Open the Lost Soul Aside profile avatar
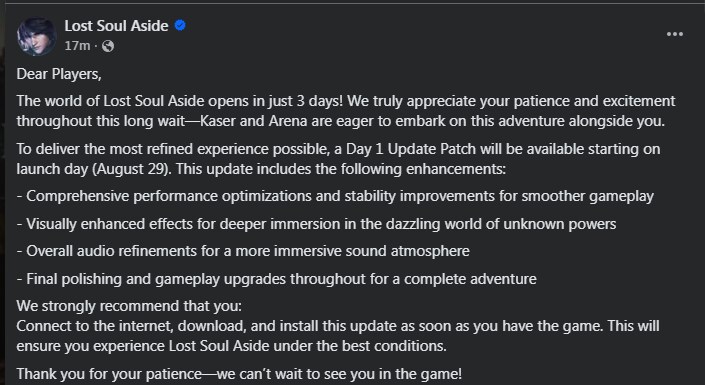This screenshot has height=385, width=705. (x=36, y=36)
